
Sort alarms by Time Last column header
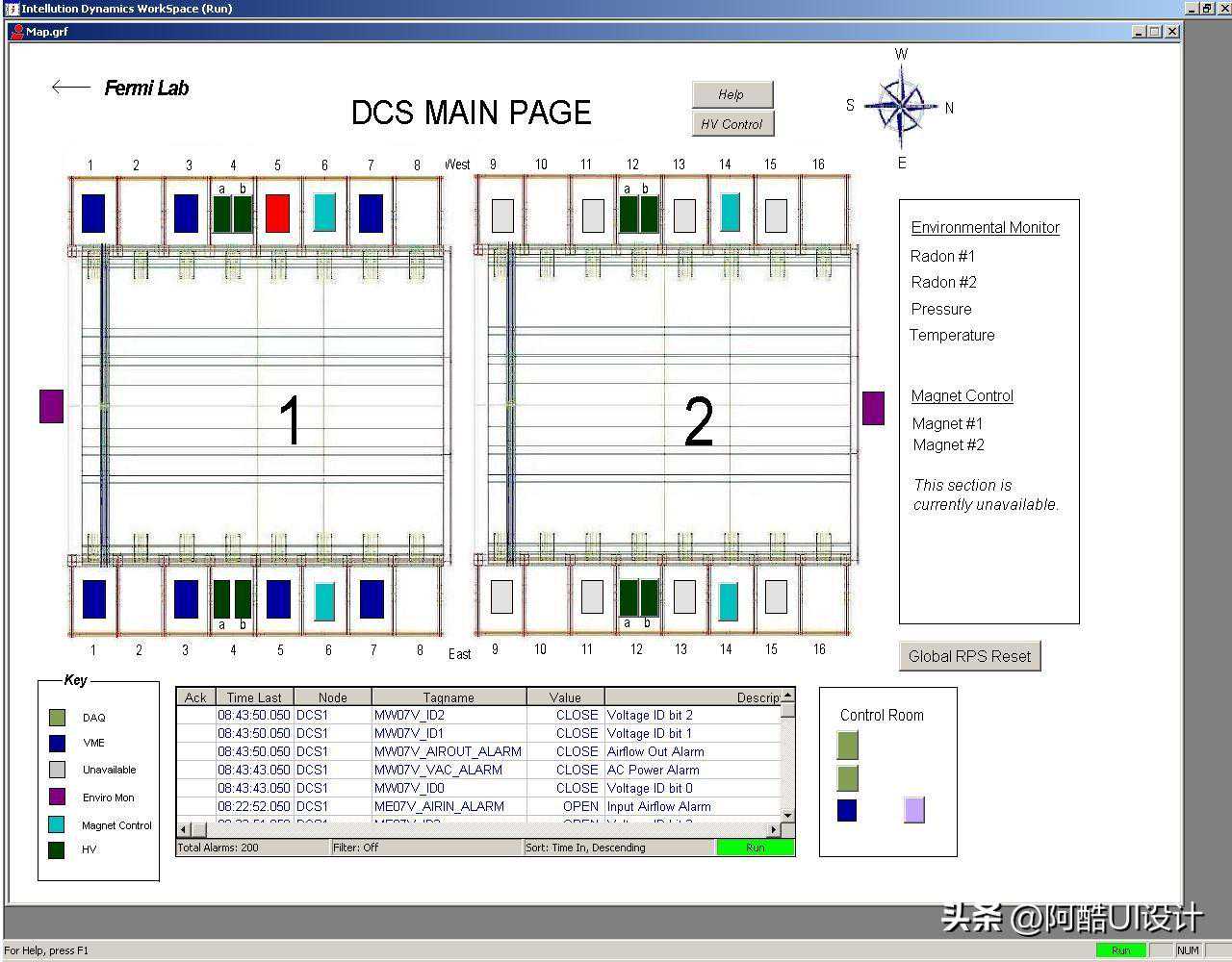point(254,697)
